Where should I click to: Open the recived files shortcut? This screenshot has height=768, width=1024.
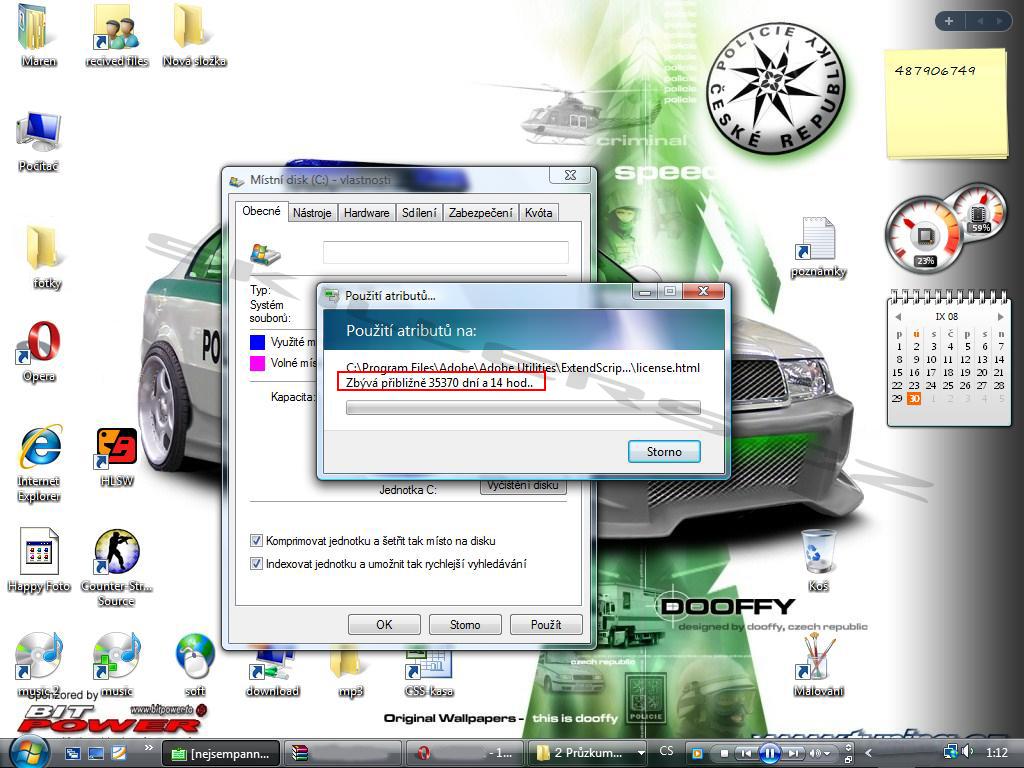(116, 36)
